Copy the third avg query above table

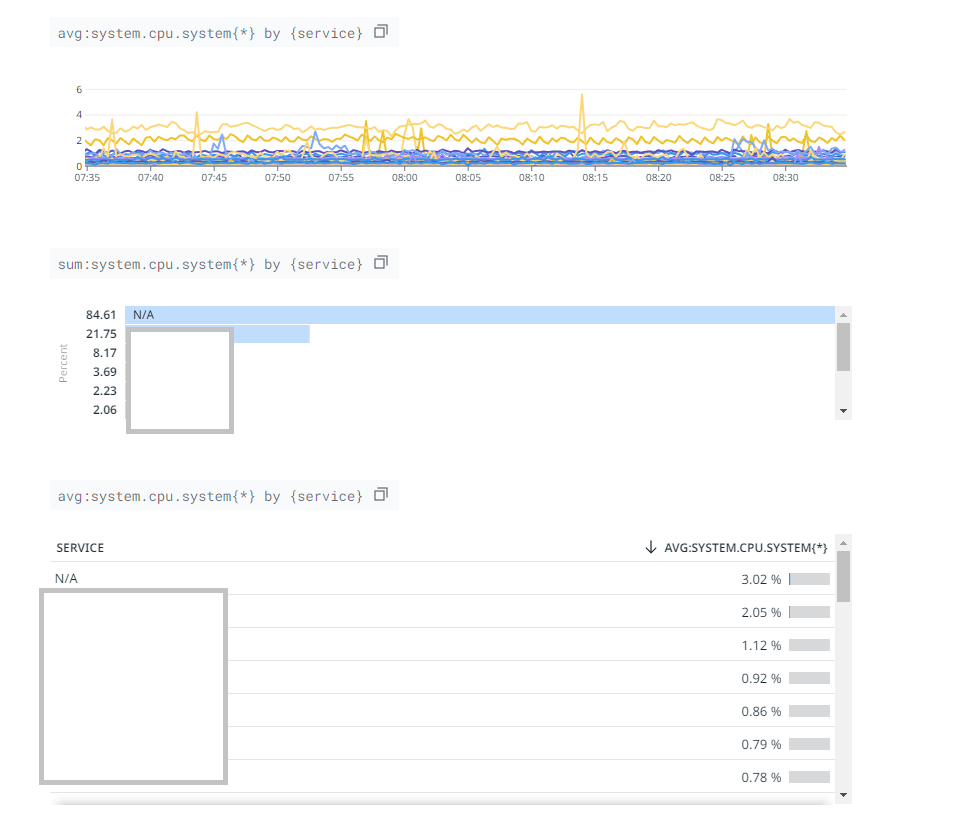coord(381,494)
